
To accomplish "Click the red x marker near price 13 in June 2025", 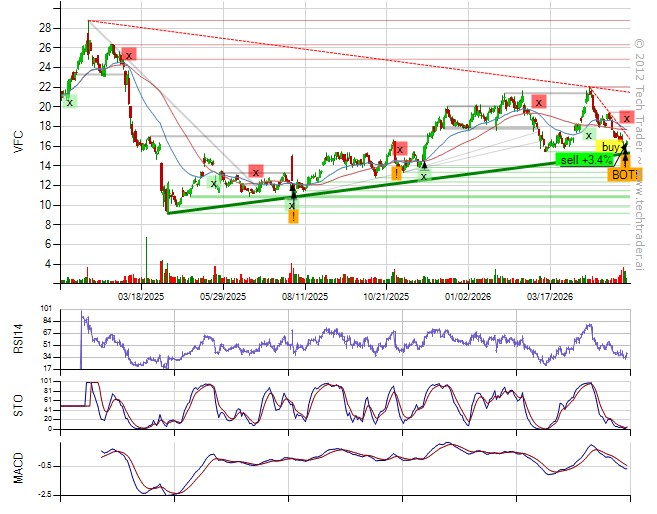I will [256, 172].
